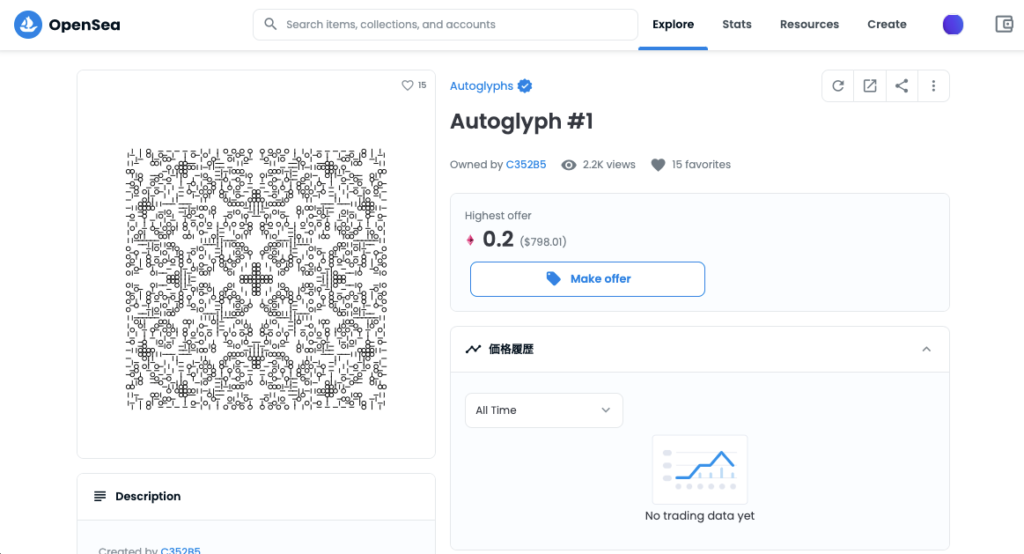This screenshot has height=554, width=1024.
Task: Click the No trading data chart placeholder
Action: 699,470
